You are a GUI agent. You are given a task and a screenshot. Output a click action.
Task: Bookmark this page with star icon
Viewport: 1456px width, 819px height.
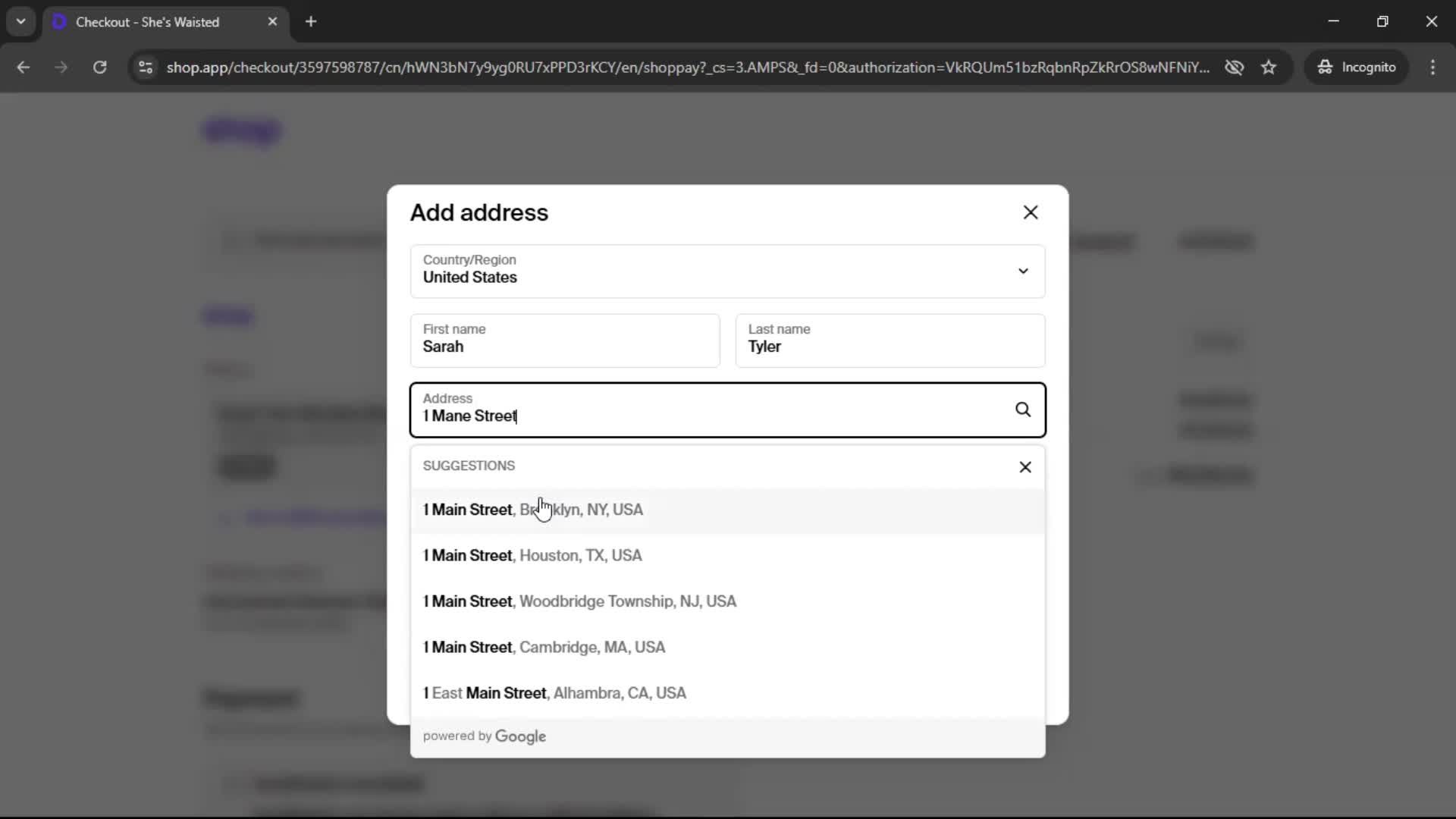(1269, 67)
